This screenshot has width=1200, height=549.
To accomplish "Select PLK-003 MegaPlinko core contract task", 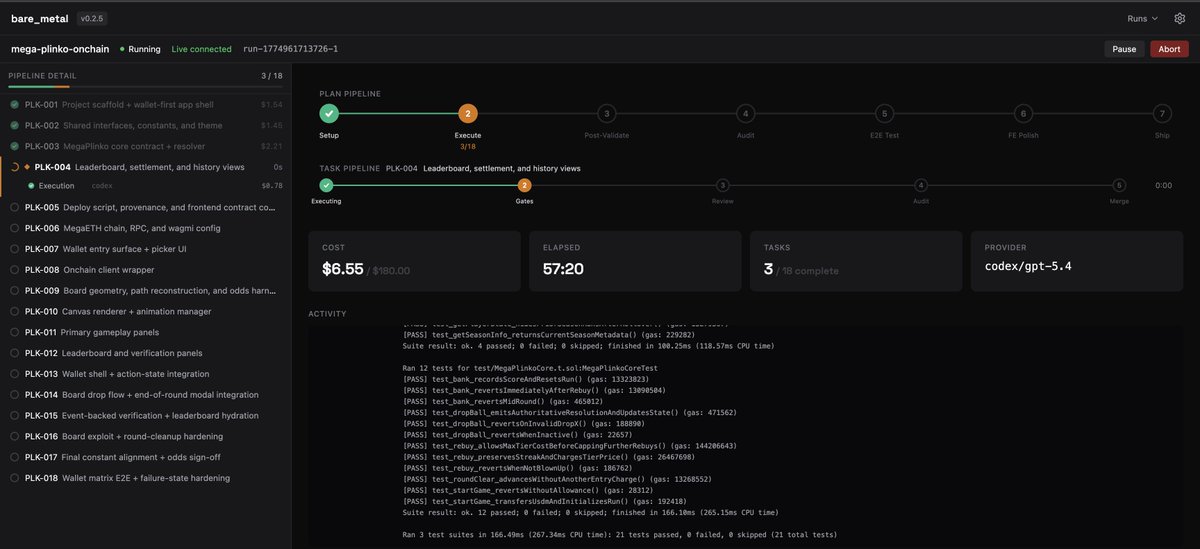I will click(145, 146).
